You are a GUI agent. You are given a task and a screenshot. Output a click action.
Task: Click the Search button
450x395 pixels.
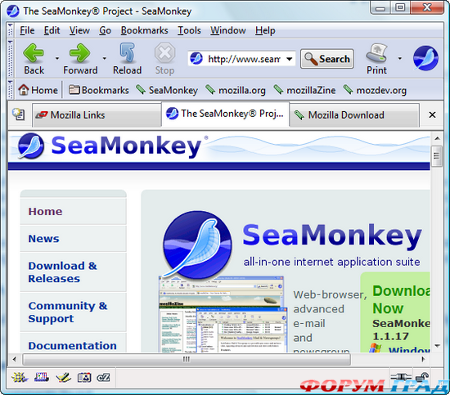(x=327, y=59)
